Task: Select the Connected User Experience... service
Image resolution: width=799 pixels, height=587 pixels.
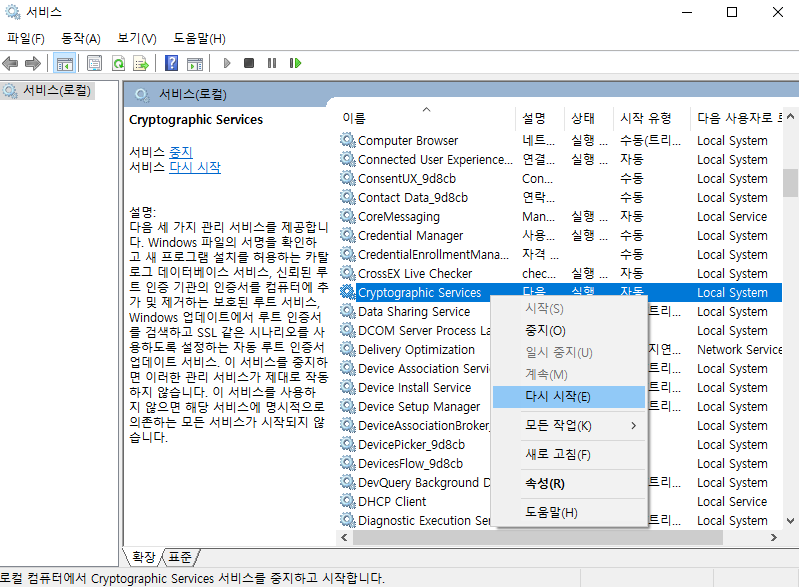Action: tap(560, 159)
